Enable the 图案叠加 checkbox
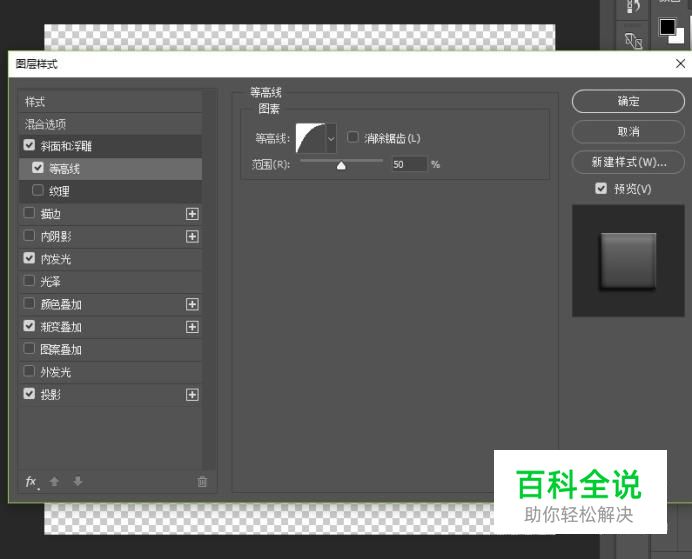 coord(29,349)
